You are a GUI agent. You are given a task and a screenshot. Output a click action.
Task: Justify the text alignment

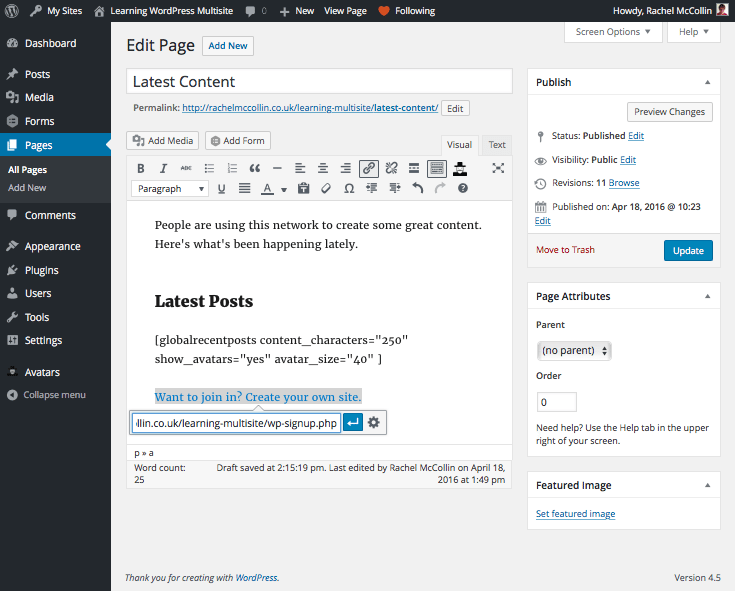[x=244, y=188]
